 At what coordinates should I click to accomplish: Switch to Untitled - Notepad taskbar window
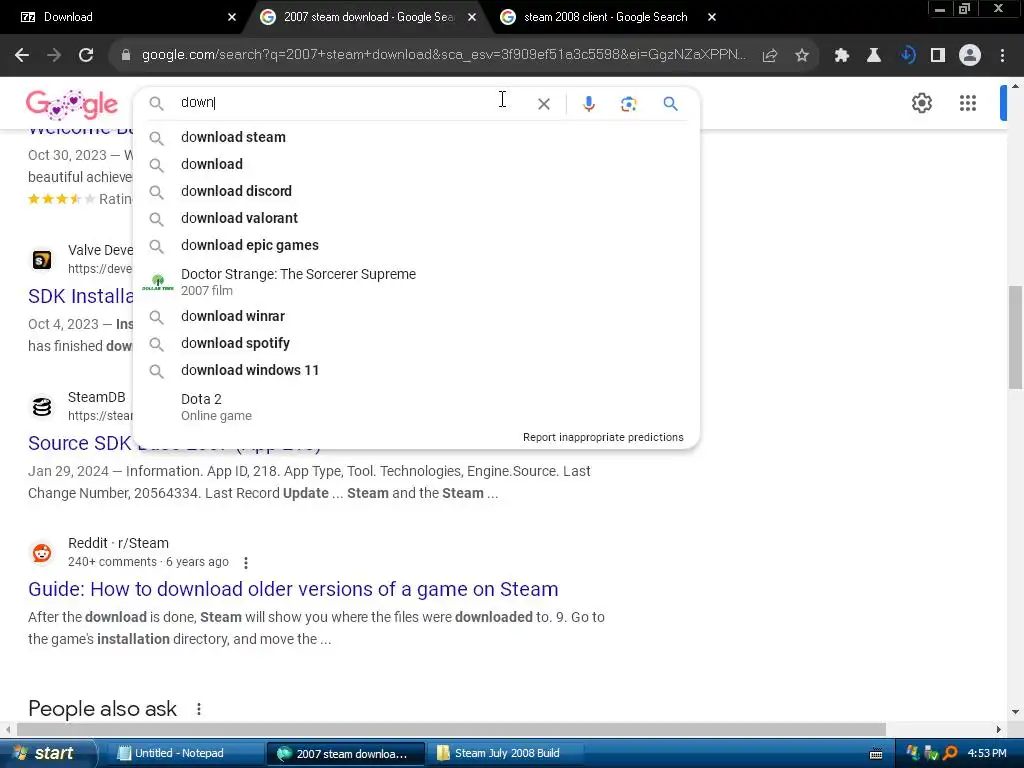click(185, 753)
